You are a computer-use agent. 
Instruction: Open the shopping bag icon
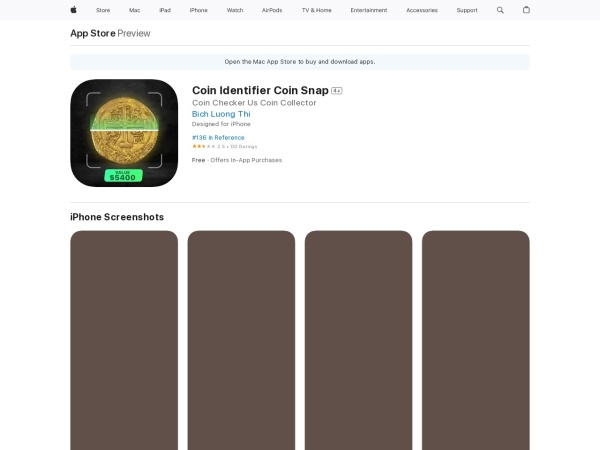[527, 10]
